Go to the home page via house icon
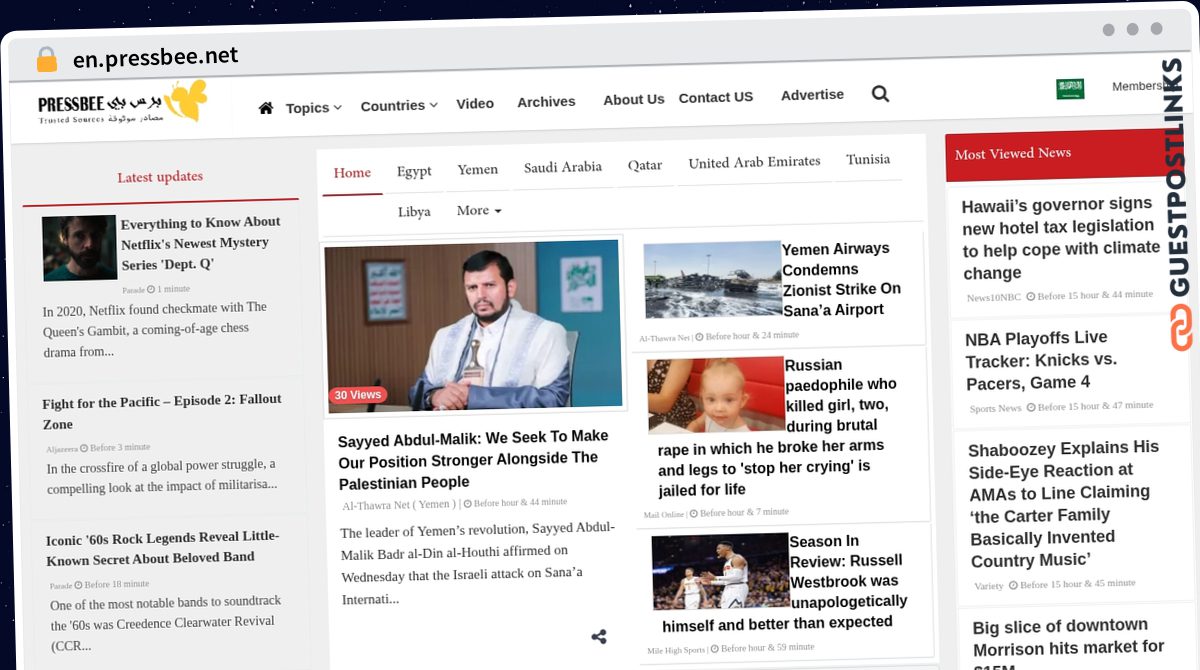The width and height of the screenshot is (1200, 670). point(265,108)
